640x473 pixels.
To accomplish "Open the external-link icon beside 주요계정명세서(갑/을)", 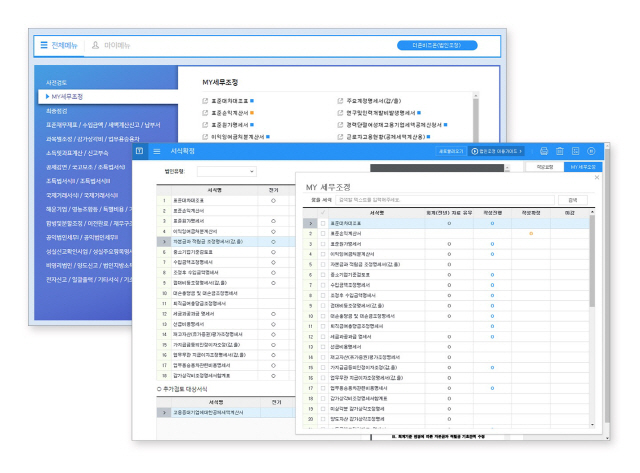I will 340,102.
